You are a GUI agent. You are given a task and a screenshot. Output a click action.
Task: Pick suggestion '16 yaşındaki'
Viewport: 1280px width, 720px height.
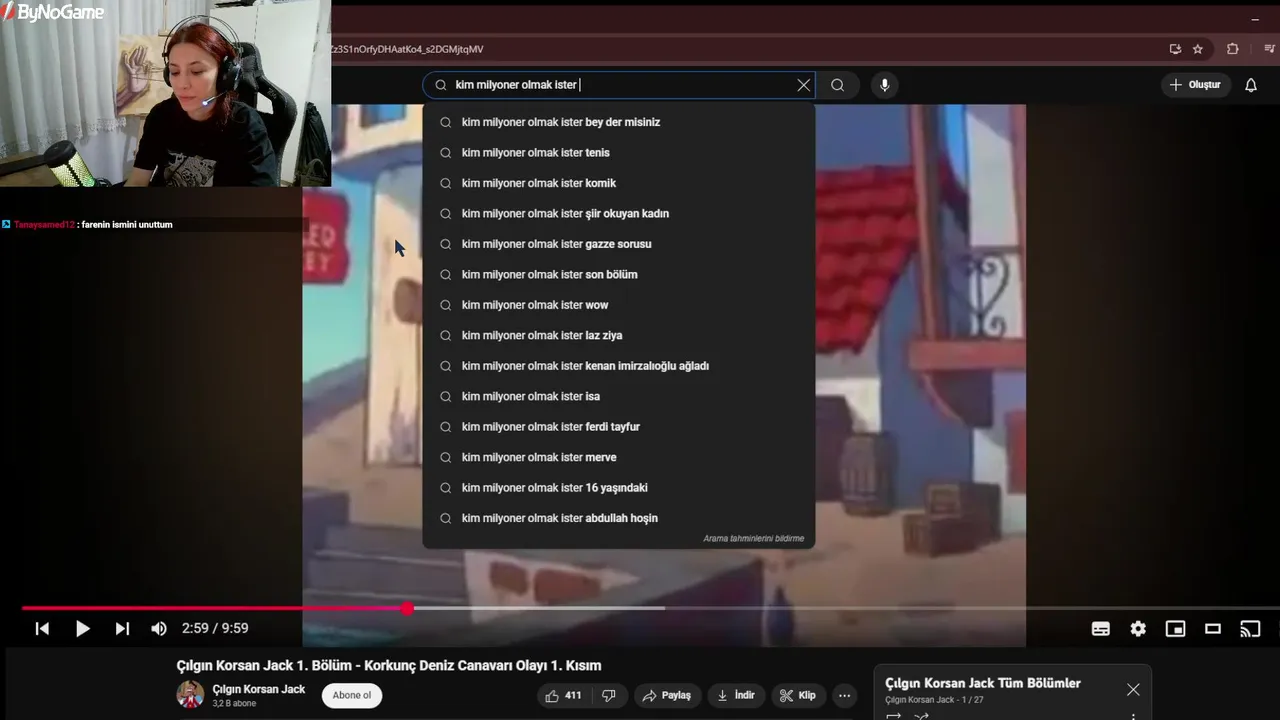[x=618, y=488]
